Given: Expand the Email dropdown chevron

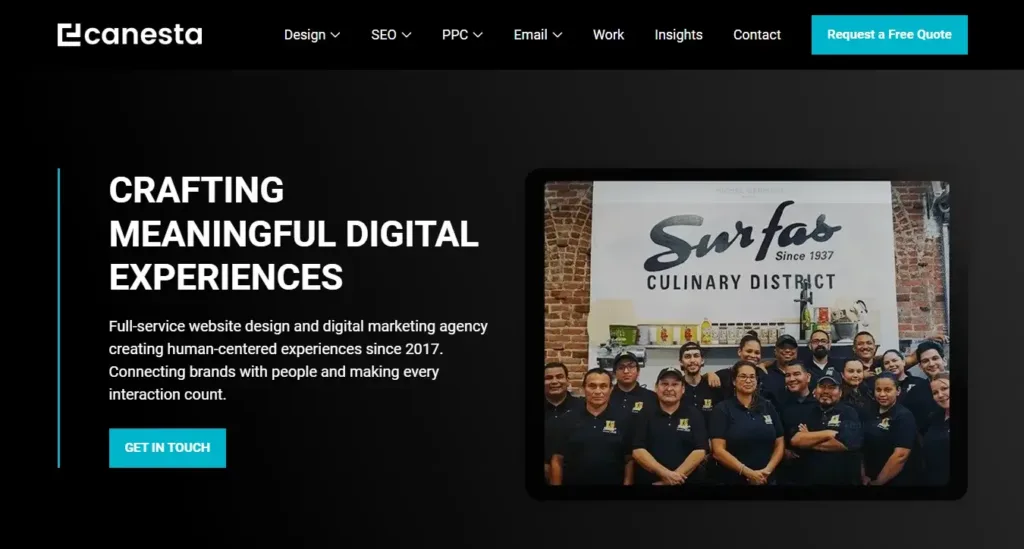Looking at the screenshot, I should pyautogui.click(x=557, y=35).
